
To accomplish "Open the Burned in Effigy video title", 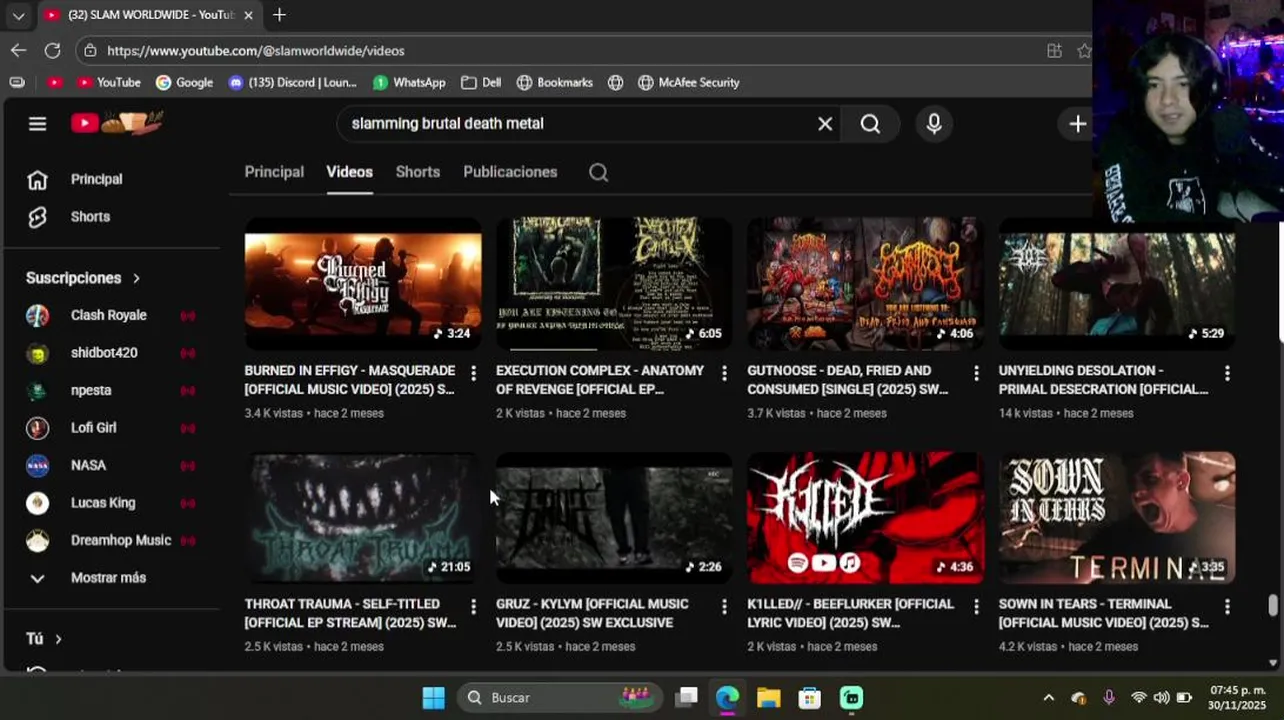I will [x=350, y=380].
